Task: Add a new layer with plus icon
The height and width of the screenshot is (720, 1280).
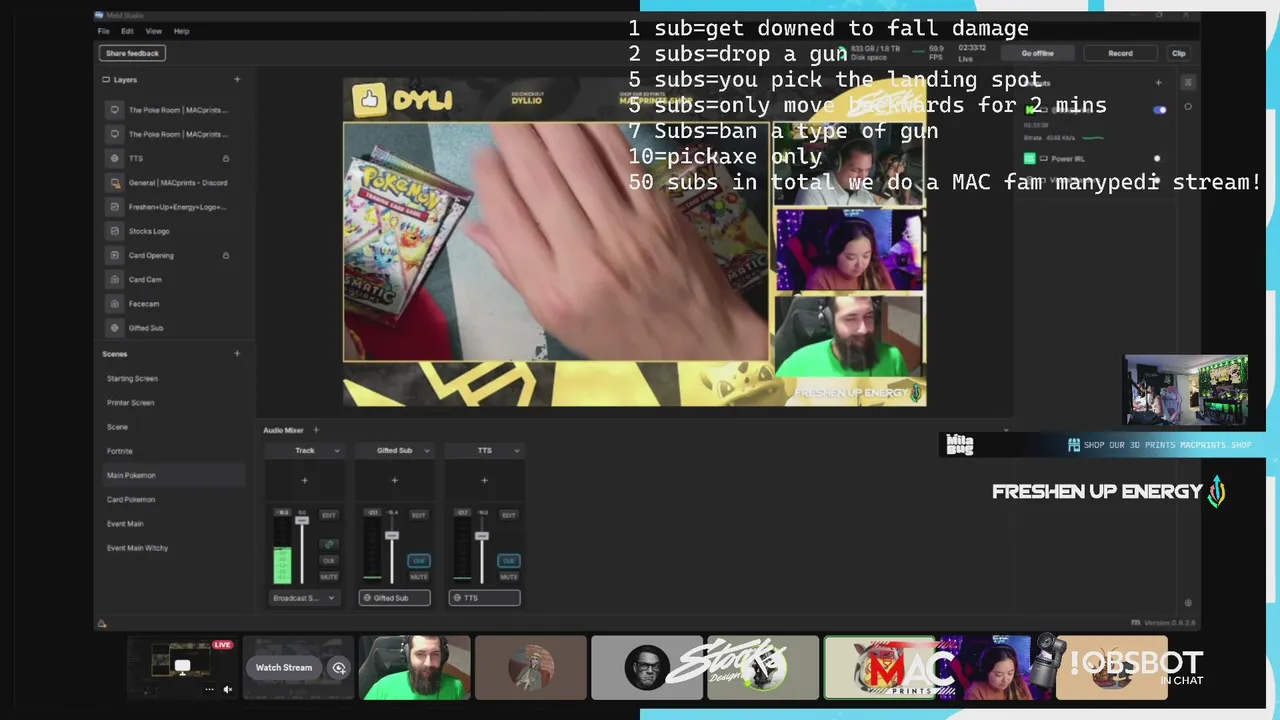Action: (x=237, y=80)
